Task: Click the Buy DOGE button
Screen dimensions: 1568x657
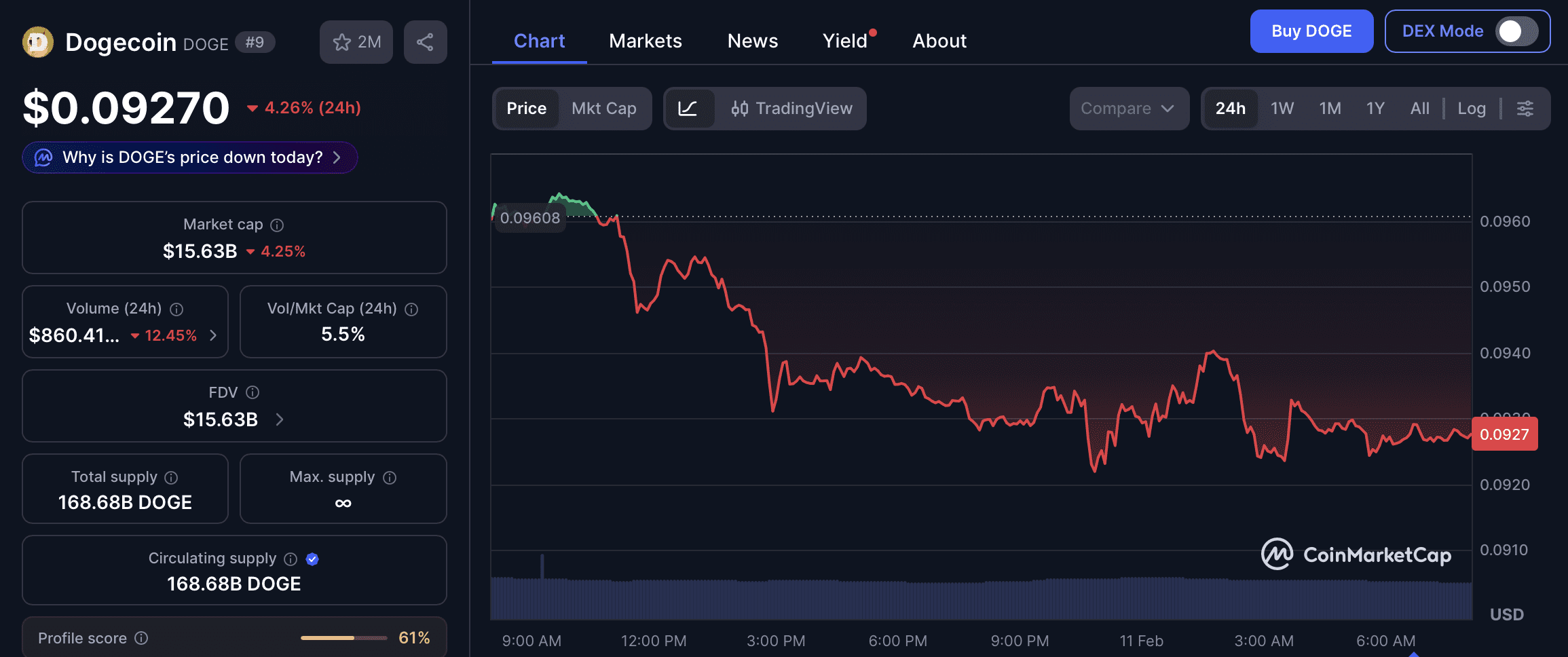Action: tap(1311, 31)
